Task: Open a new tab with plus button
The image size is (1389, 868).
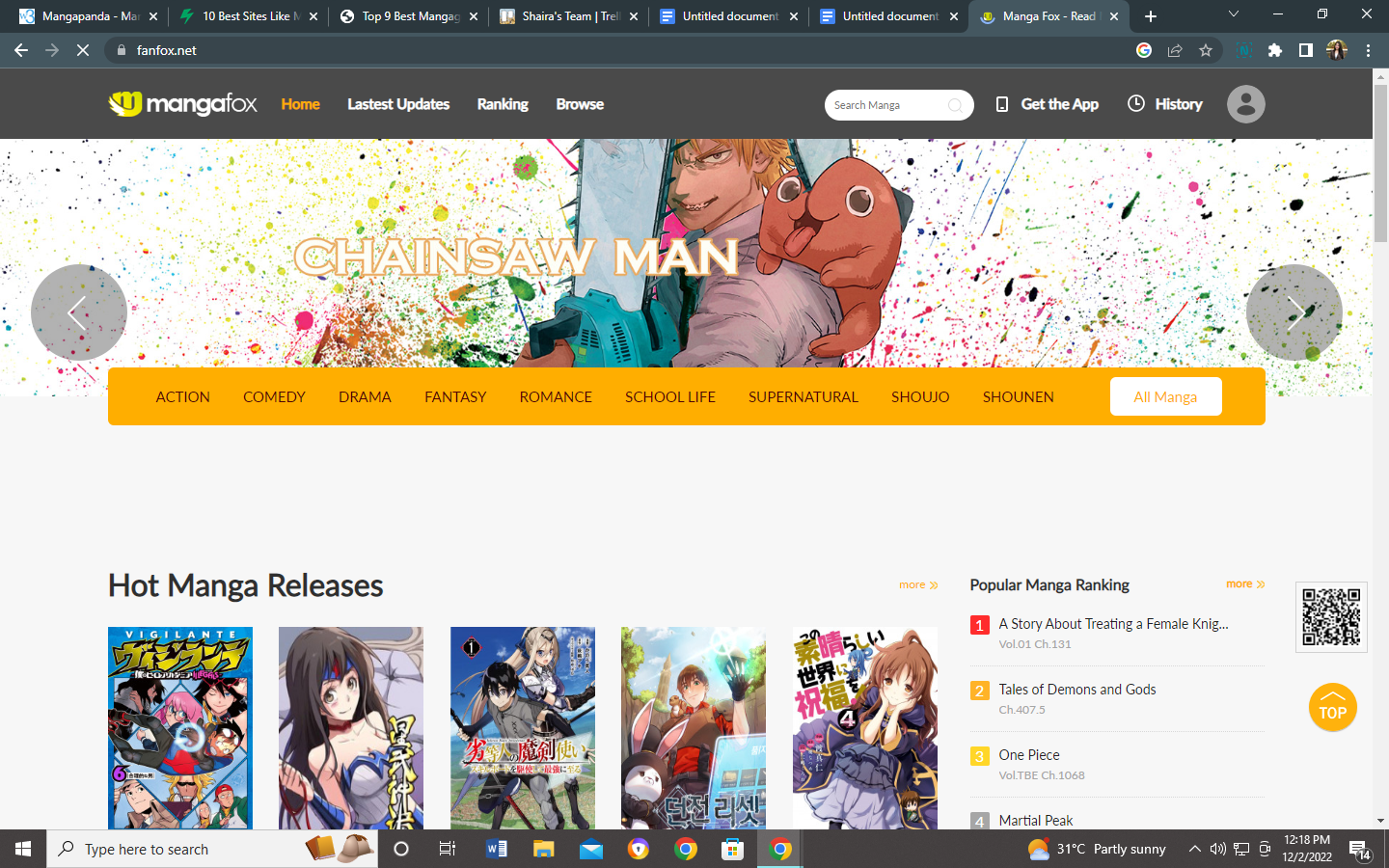Action: [x=1150, y=16]
